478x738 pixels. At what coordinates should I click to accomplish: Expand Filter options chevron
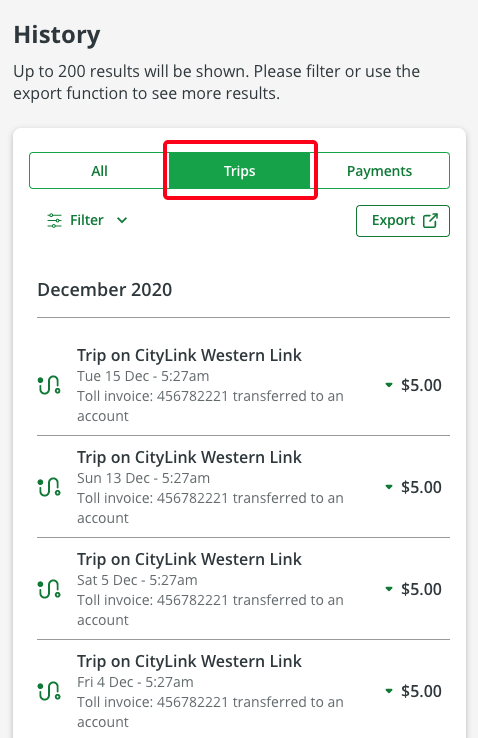tap(122, 220)
